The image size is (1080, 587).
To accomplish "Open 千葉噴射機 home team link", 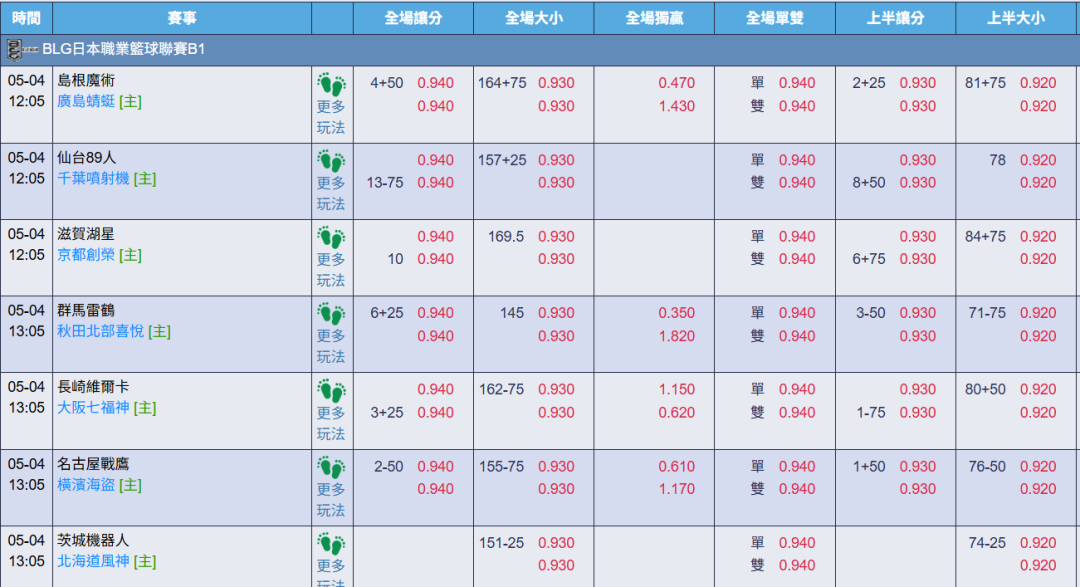I will 93,178.
